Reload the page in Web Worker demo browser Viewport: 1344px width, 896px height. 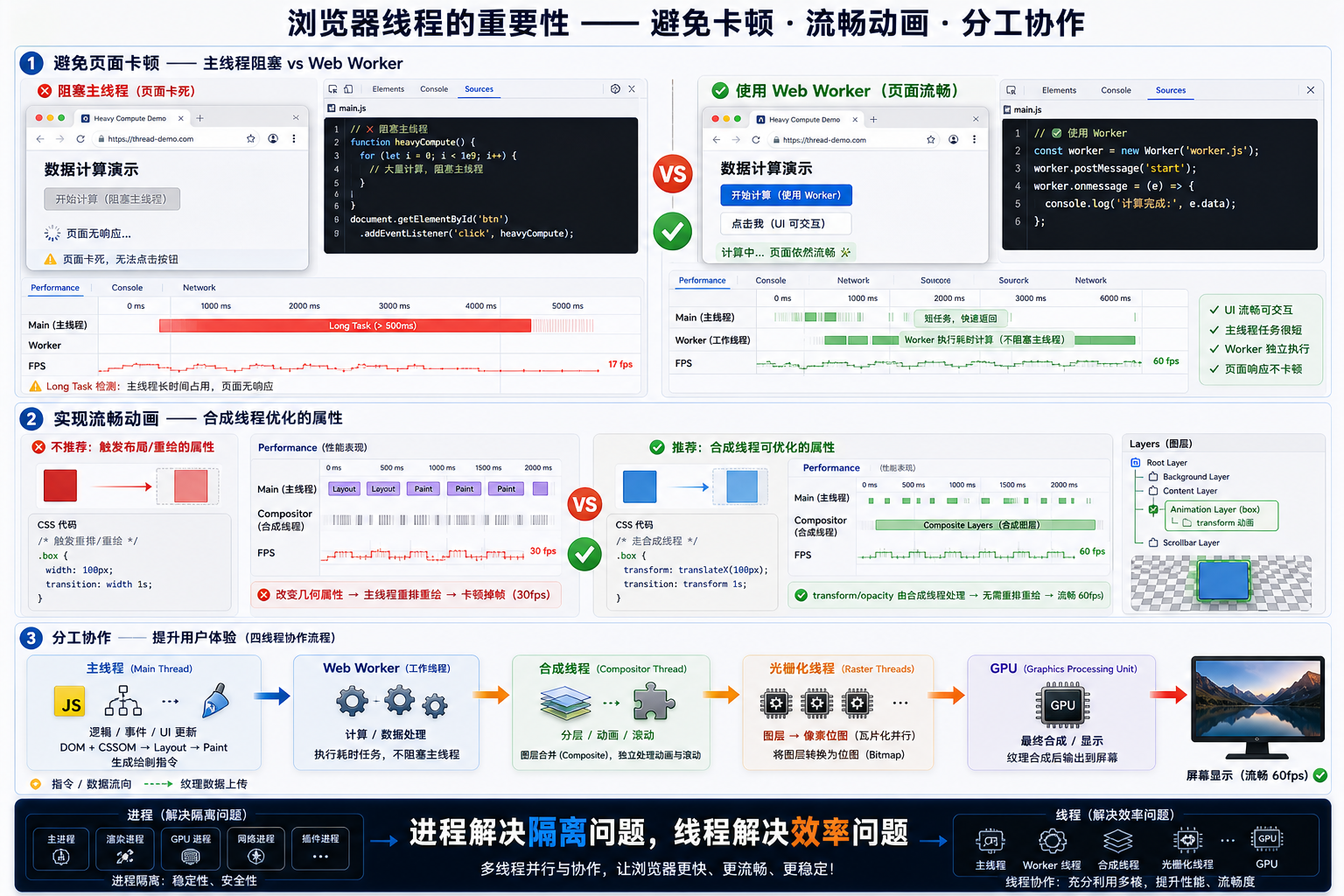[756, 140]
